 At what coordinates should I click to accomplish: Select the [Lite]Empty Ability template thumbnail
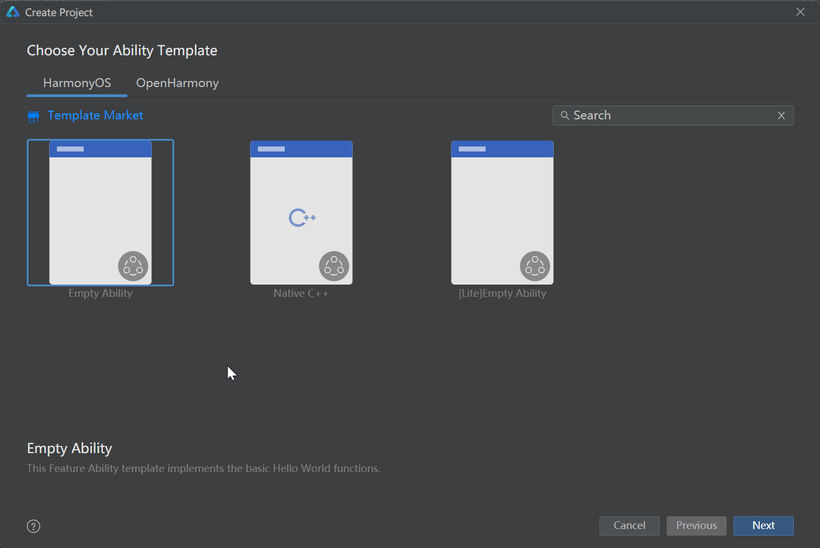pos(502,213)
